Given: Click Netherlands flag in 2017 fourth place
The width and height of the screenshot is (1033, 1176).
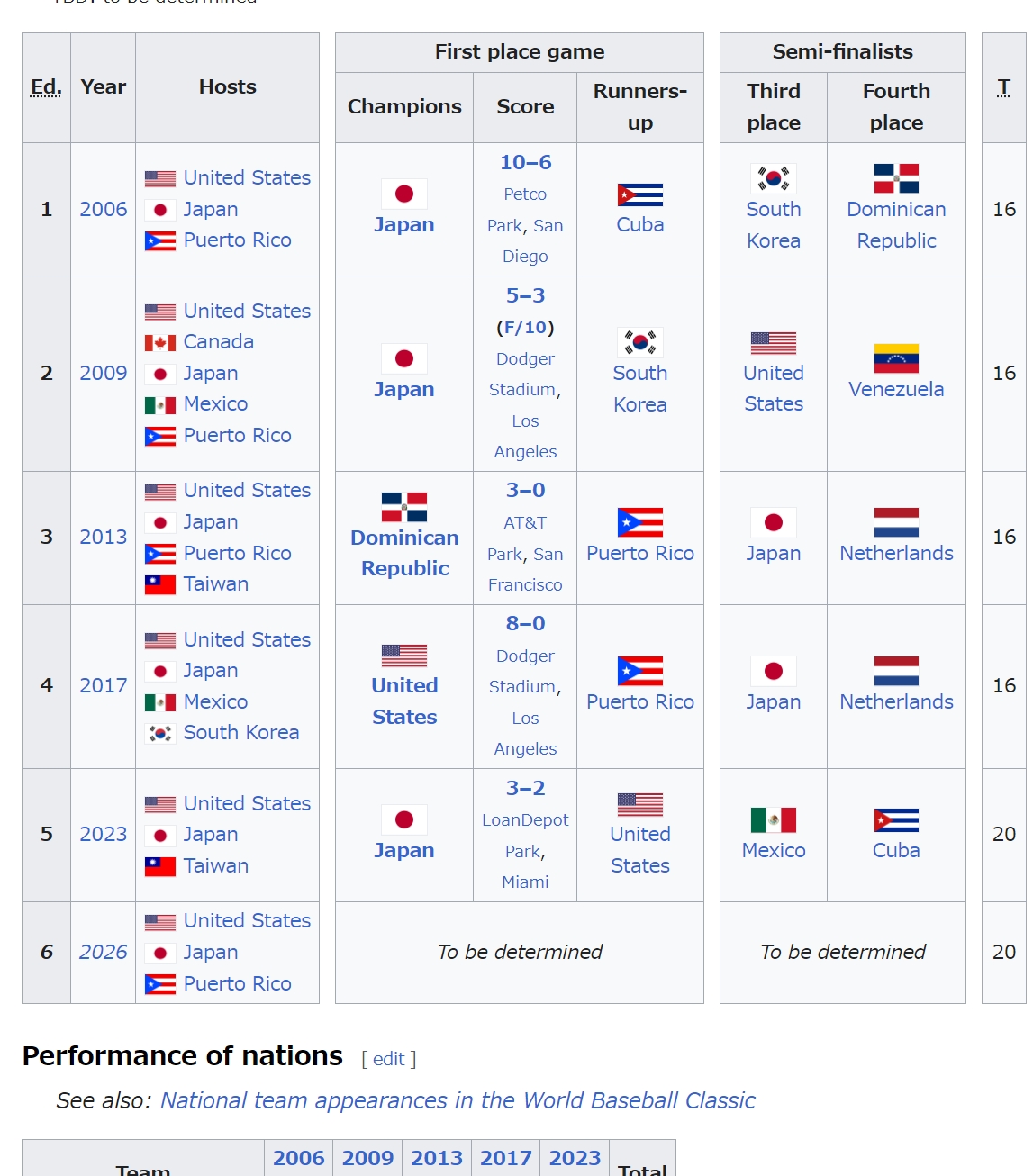Looking at the screenshot, I should click(x=896, y=672).
